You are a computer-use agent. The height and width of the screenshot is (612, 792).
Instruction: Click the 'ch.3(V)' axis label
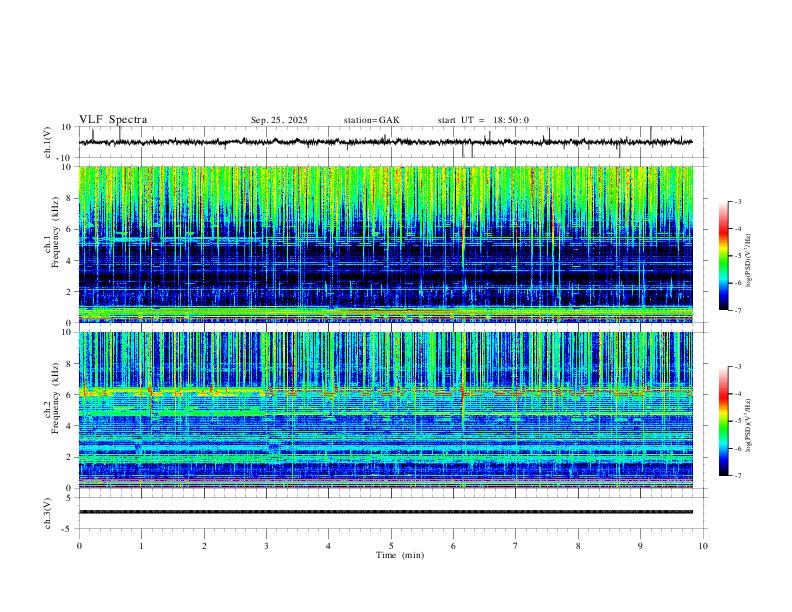pyautogui.click(x=48, y=513)
